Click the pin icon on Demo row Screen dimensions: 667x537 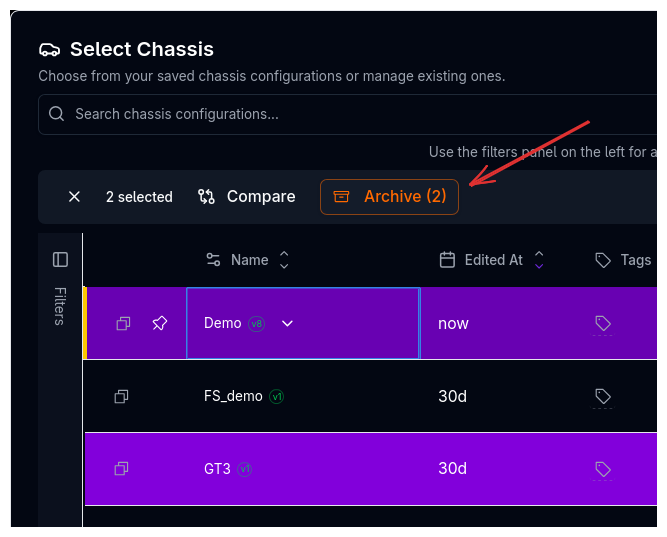pos(159,323)
